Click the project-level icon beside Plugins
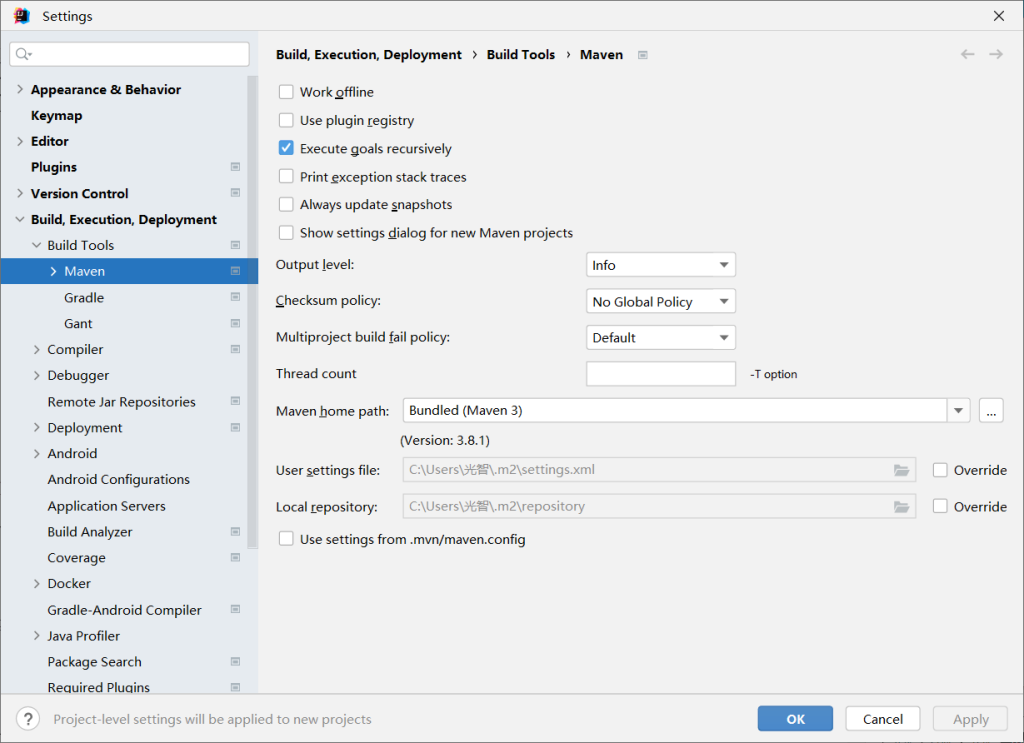Image resolution: width=1024 pixels, height=743 pixels. [x=235, y=167]
